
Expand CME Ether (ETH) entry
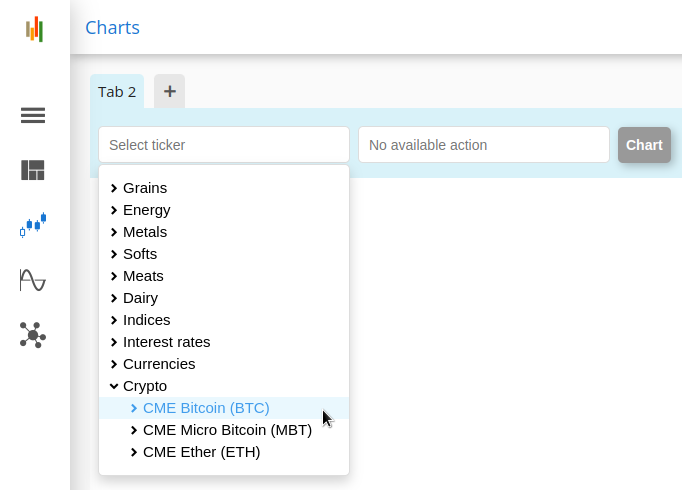click(x=195, y=452)
